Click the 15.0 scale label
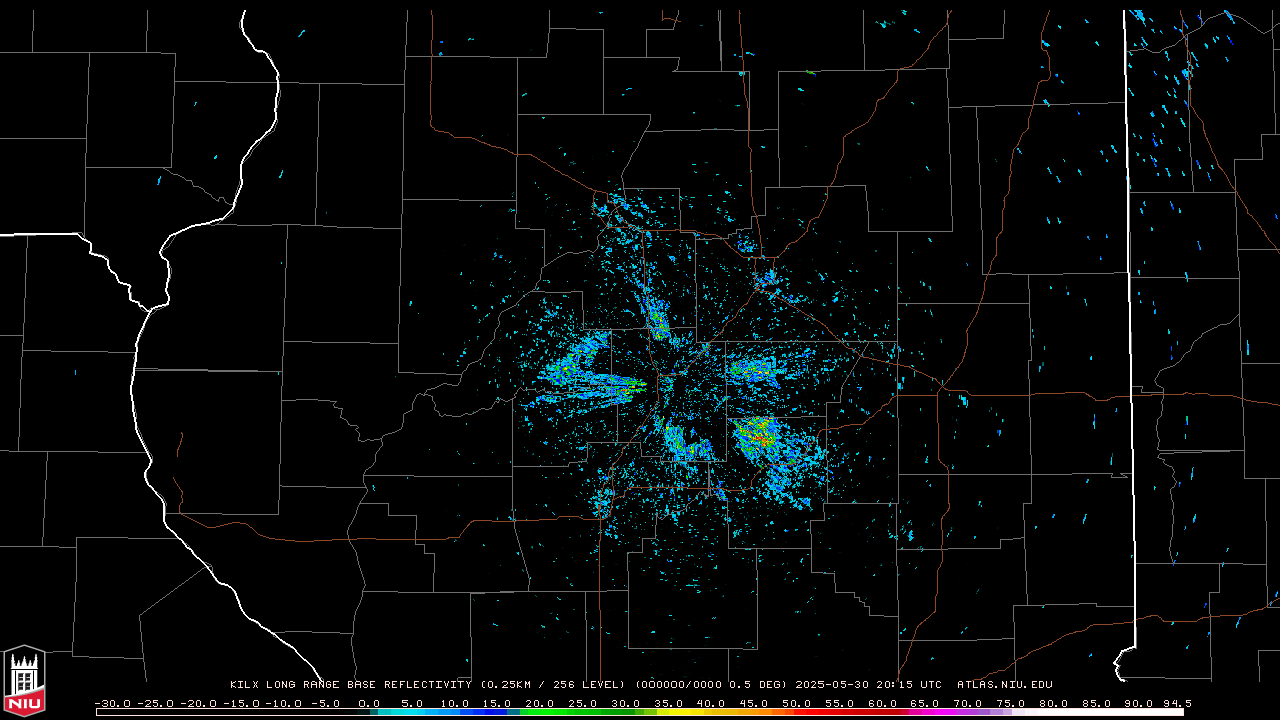This screenshot has width=1280, height=720. point(497,704)
